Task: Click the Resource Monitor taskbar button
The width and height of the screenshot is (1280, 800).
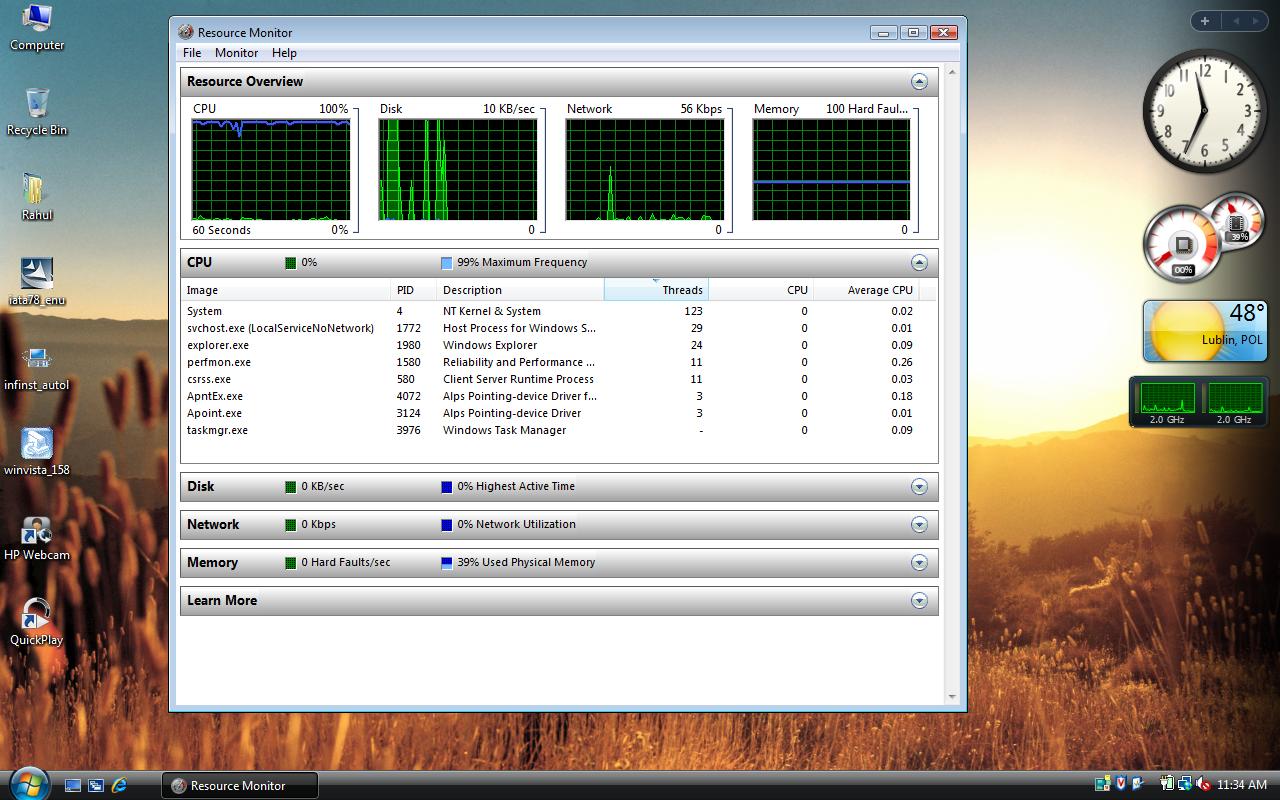Action: click(240, 786)
